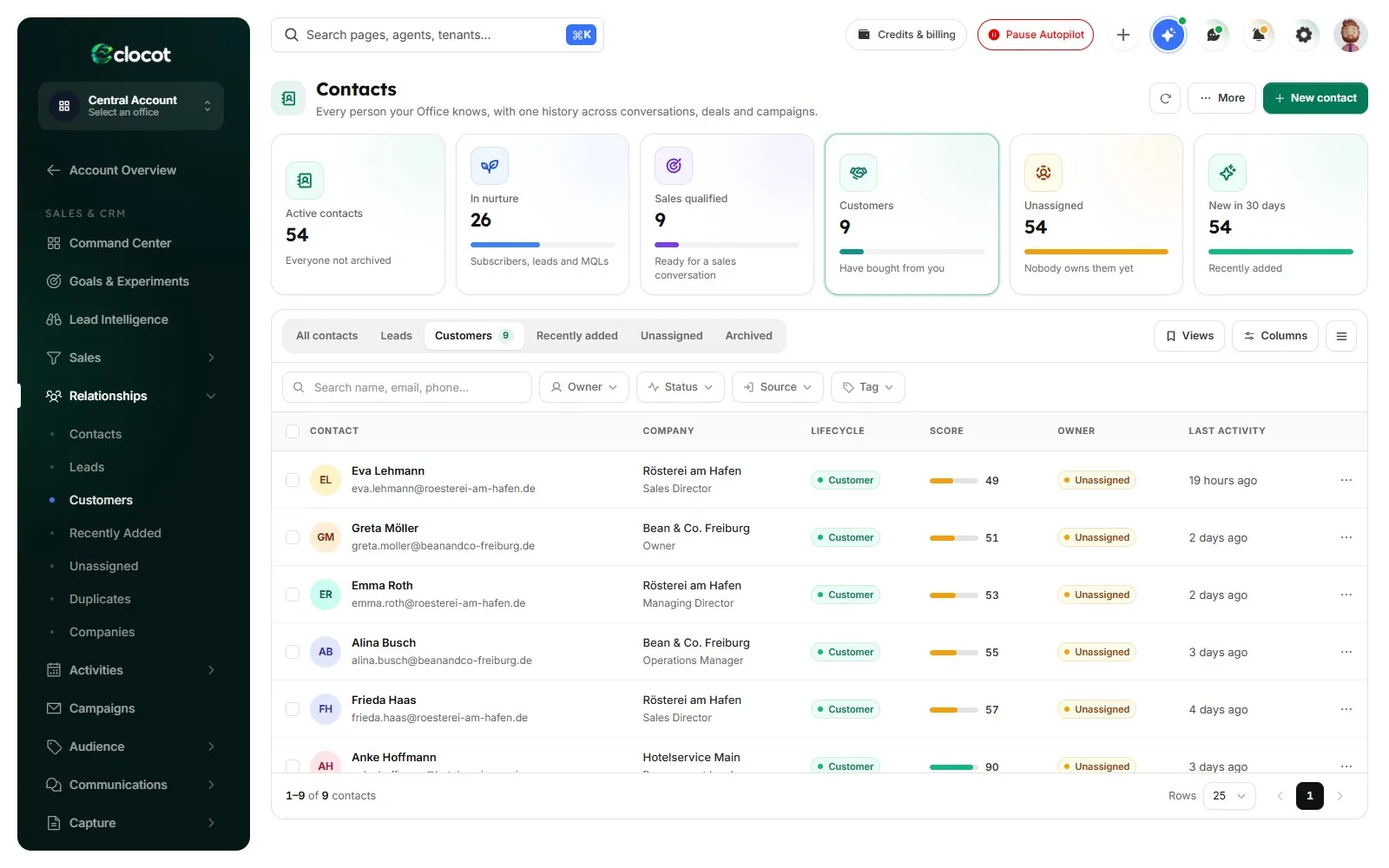This screenshot has width=1389, height=868.
Task: Open the user profile avatar
Action: [1350, 35]
